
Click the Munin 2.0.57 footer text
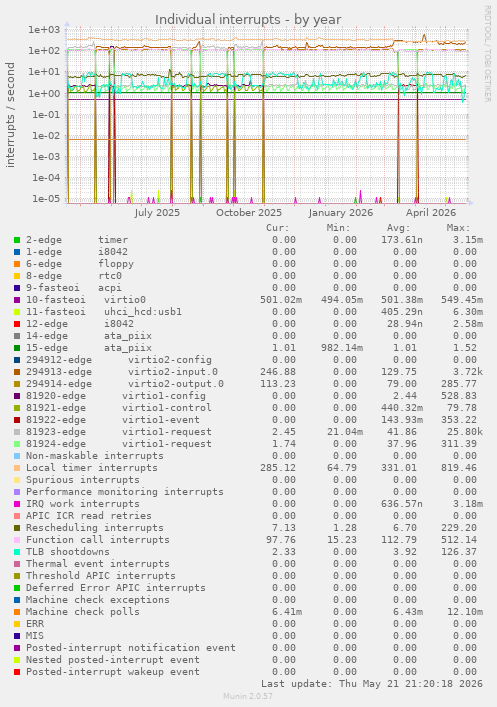(x=248, y=696)
